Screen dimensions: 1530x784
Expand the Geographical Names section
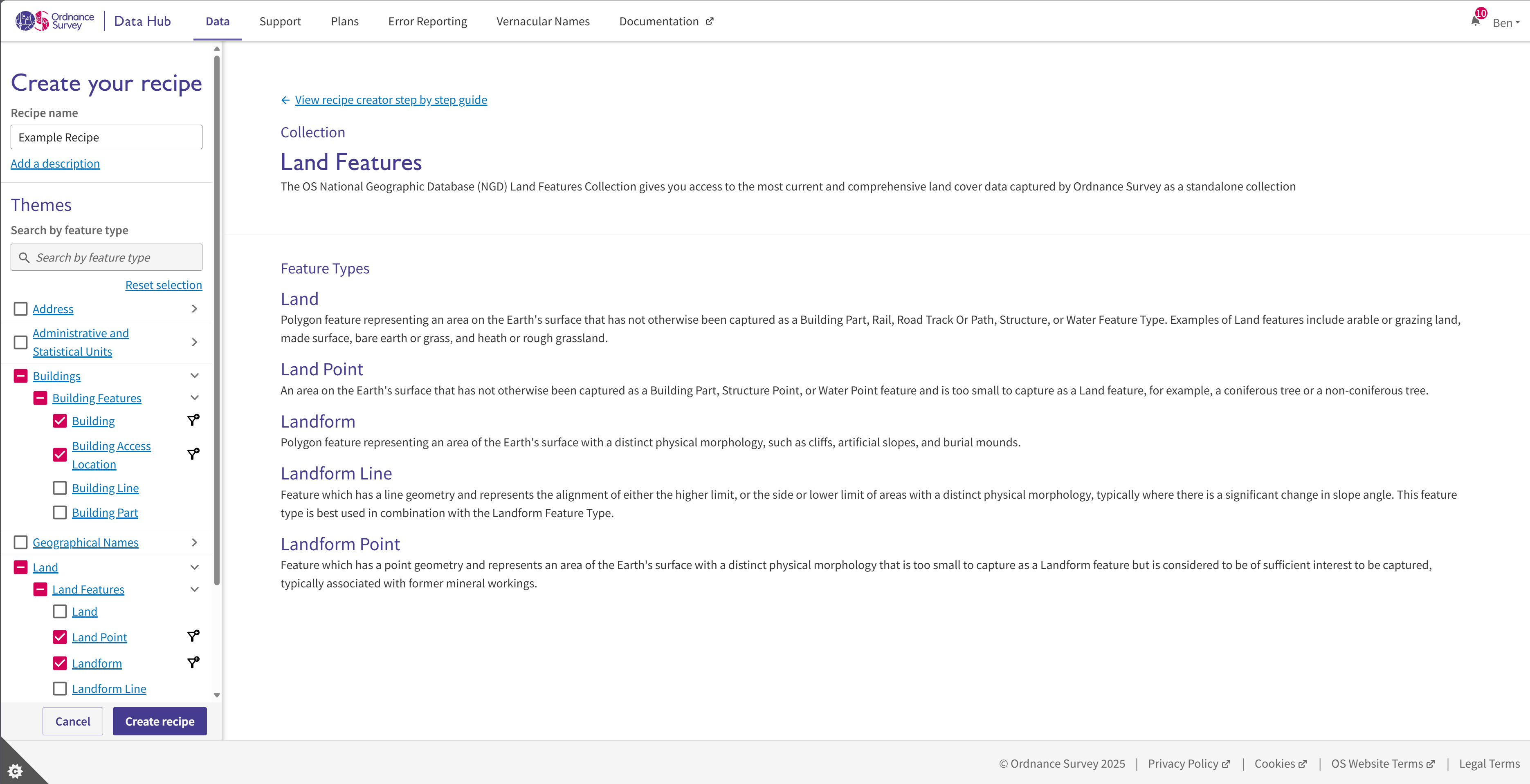click(x=194, y=542)
